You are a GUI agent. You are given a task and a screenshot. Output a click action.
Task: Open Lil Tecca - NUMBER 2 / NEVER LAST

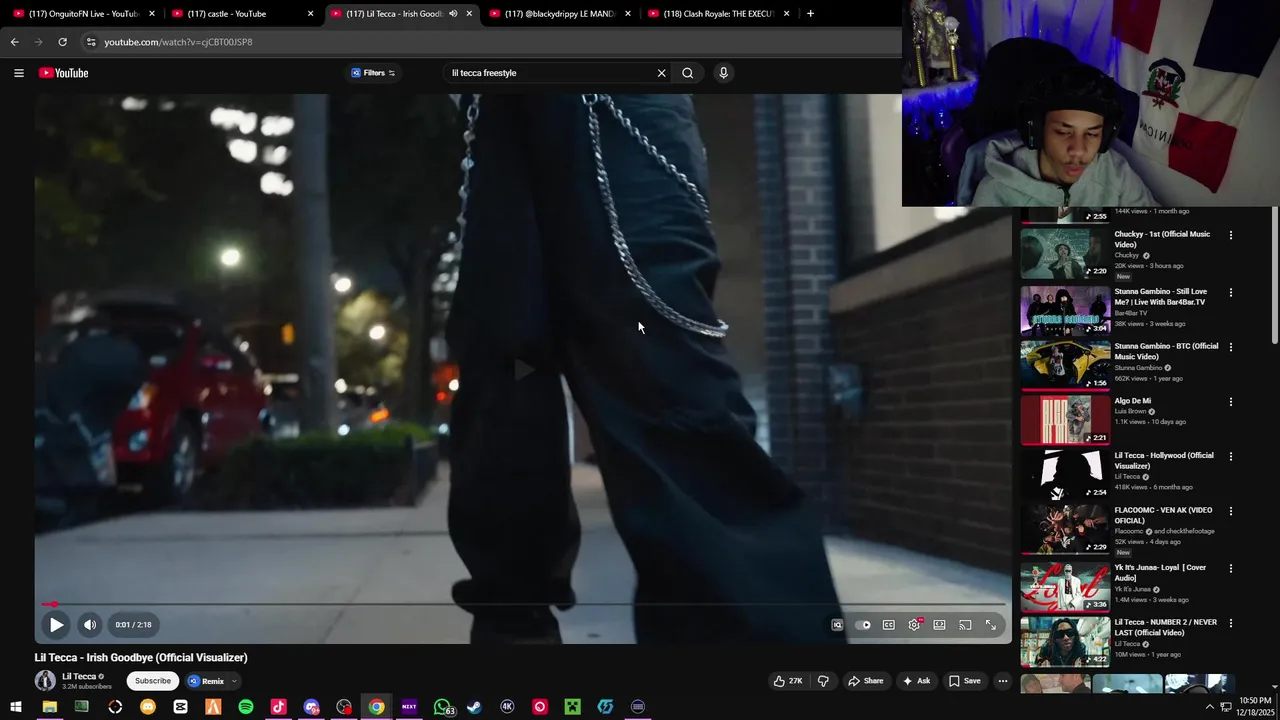pyautogui.click(x=1166, y=627)
